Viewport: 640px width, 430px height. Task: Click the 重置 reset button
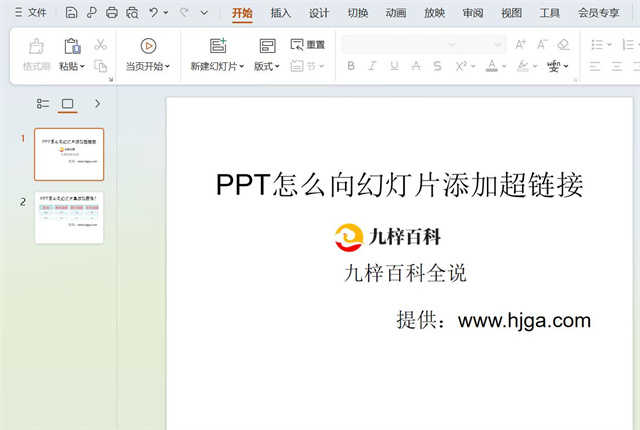308,44
